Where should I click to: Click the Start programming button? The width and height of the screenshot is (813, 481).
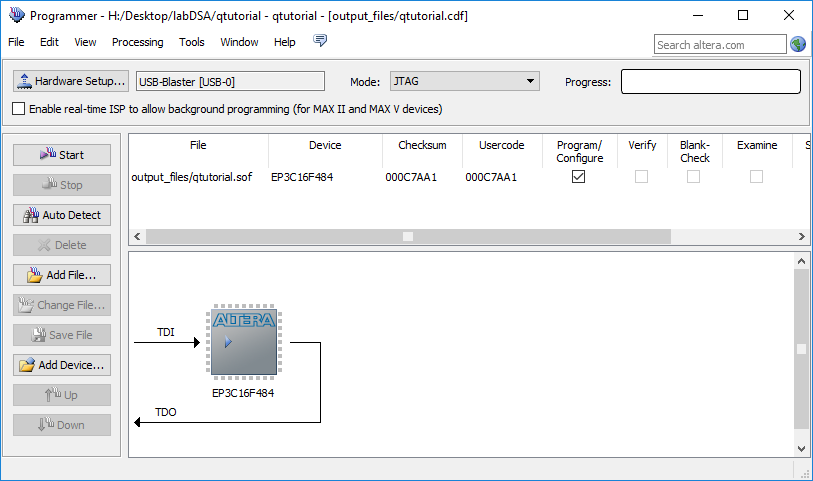[62, 155]
